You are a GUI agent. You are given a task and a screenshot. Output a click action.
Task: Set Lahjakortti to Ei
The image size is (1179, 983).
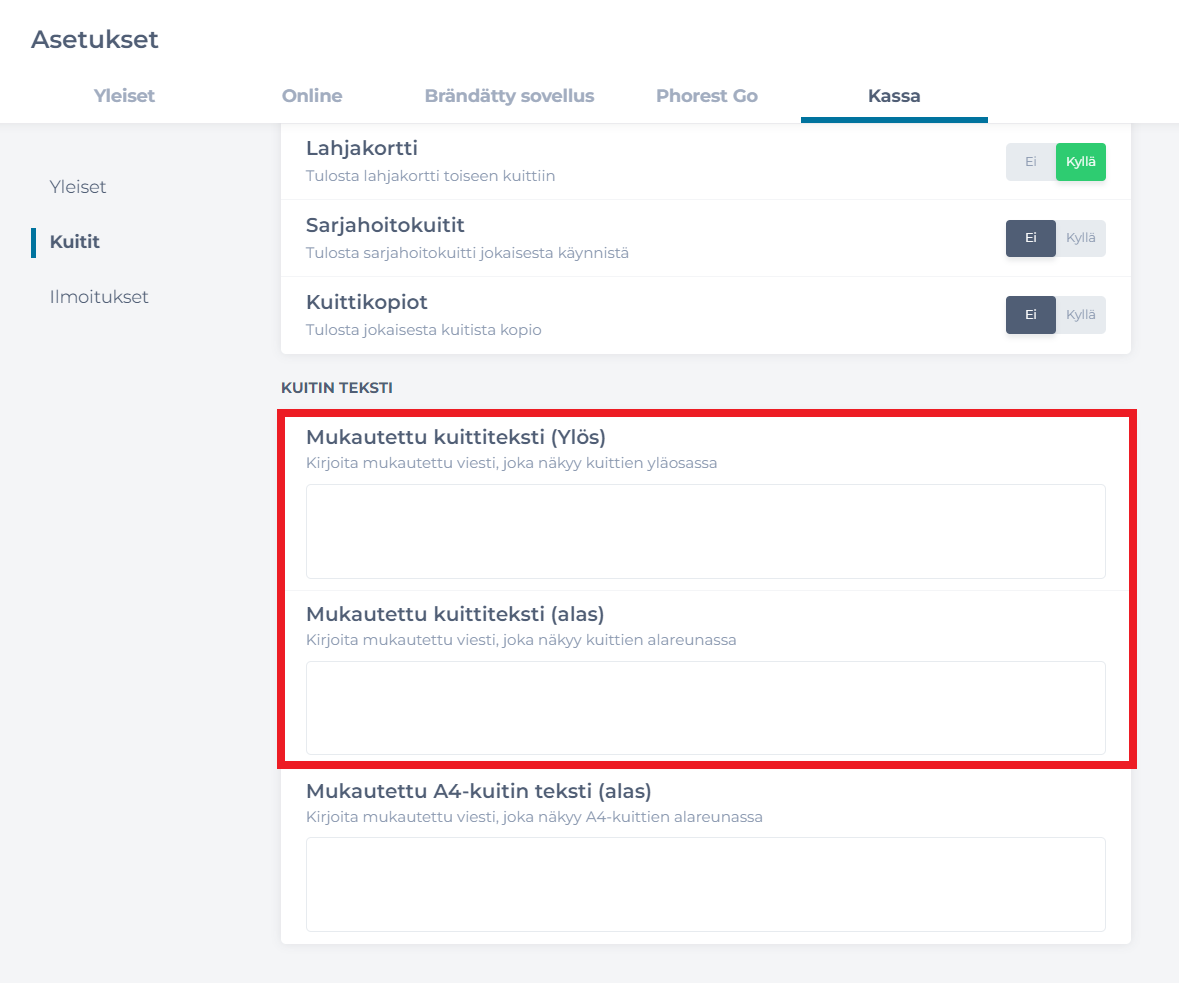[1030, 162]
